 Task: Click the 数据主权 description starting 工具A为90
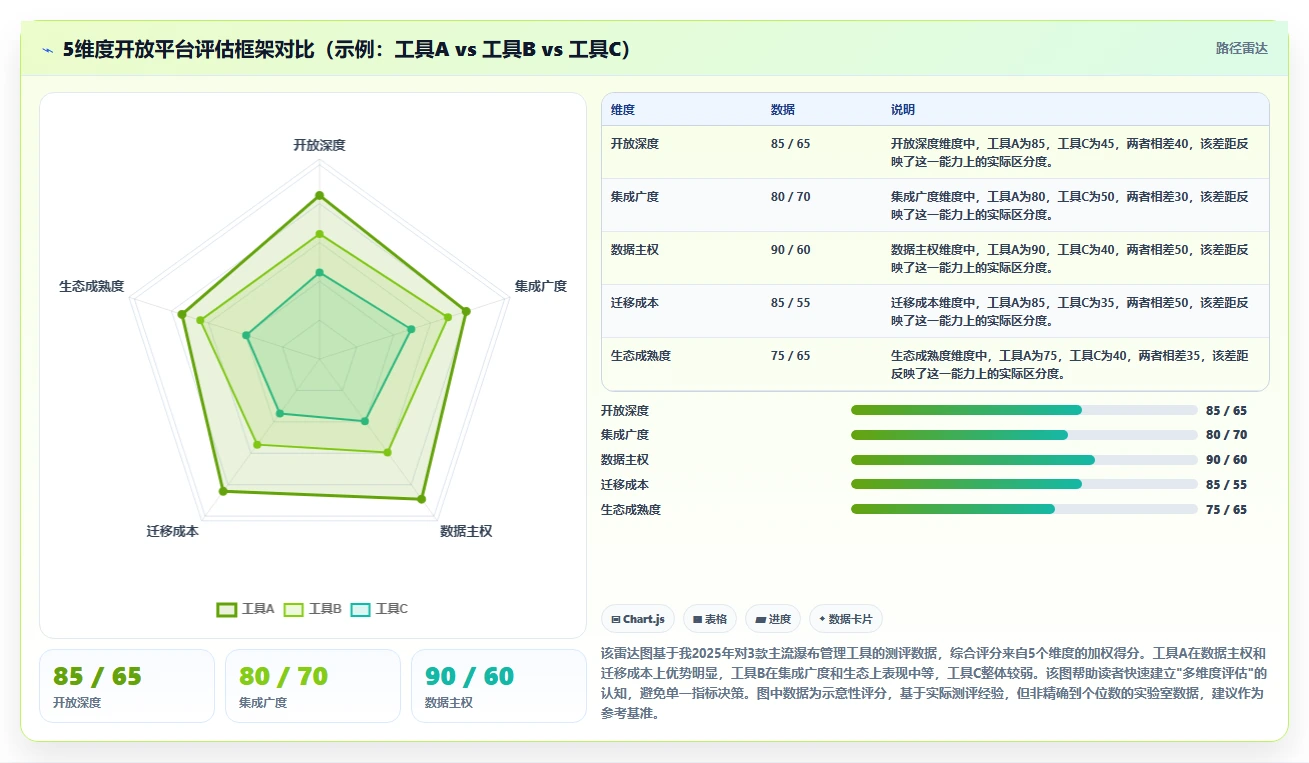coord(1070,258)
